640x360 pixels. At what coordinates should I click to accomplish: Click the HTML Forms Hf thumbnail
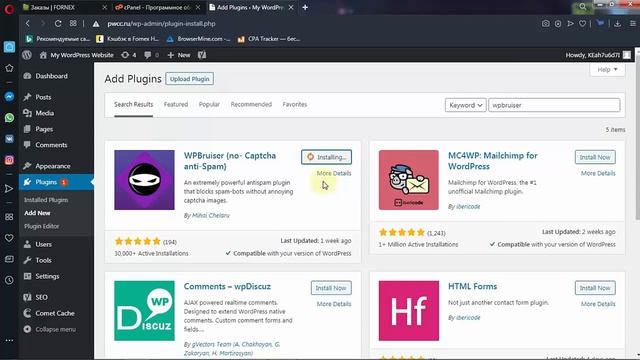[409, 311]
